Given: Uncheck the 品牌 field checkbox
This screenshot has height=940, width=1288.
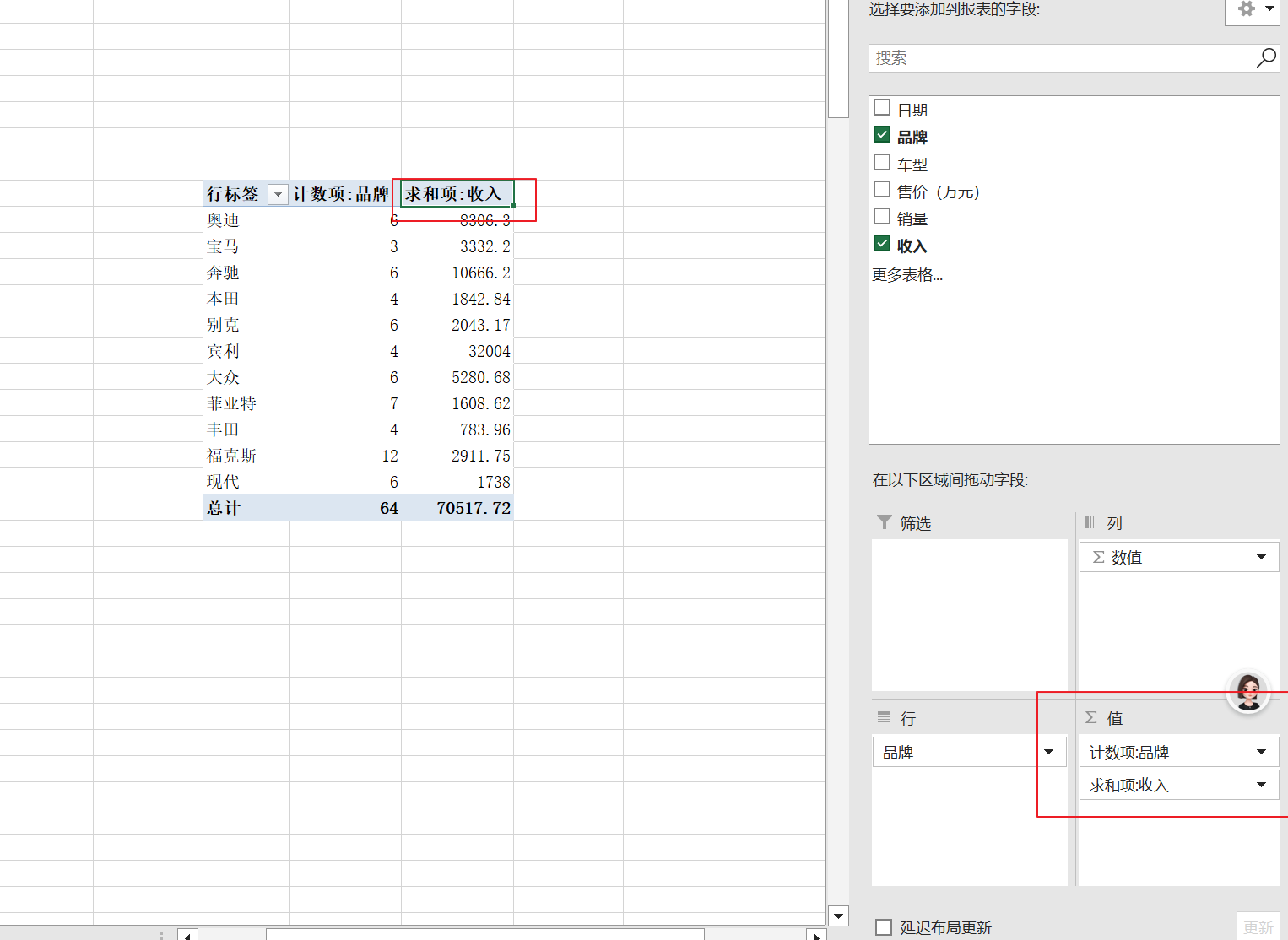Looking at the screenshot, I should click(x=882, y=134).
